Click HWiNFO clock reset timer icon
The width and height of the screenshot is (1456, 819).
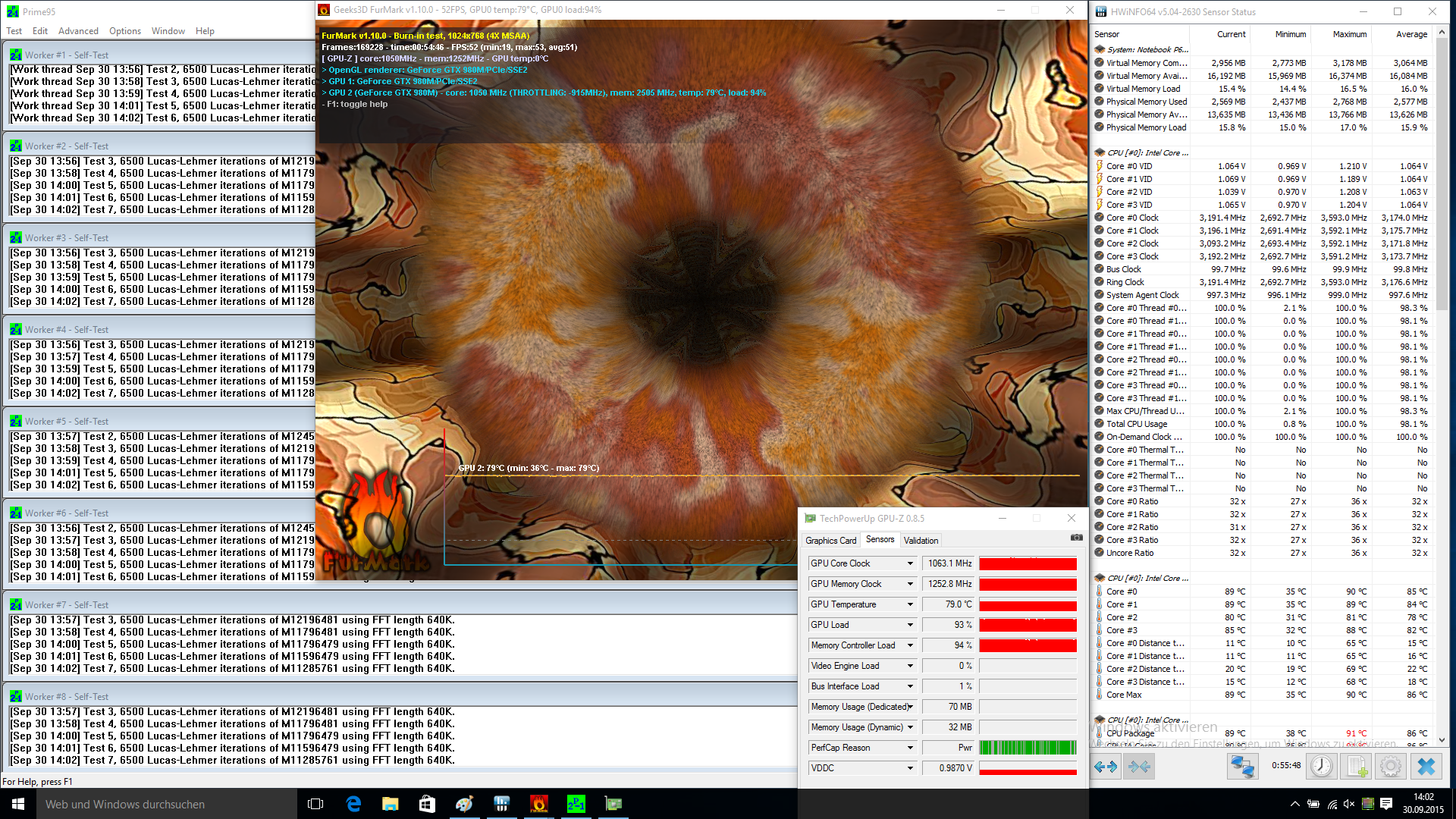pos(1322,767)
